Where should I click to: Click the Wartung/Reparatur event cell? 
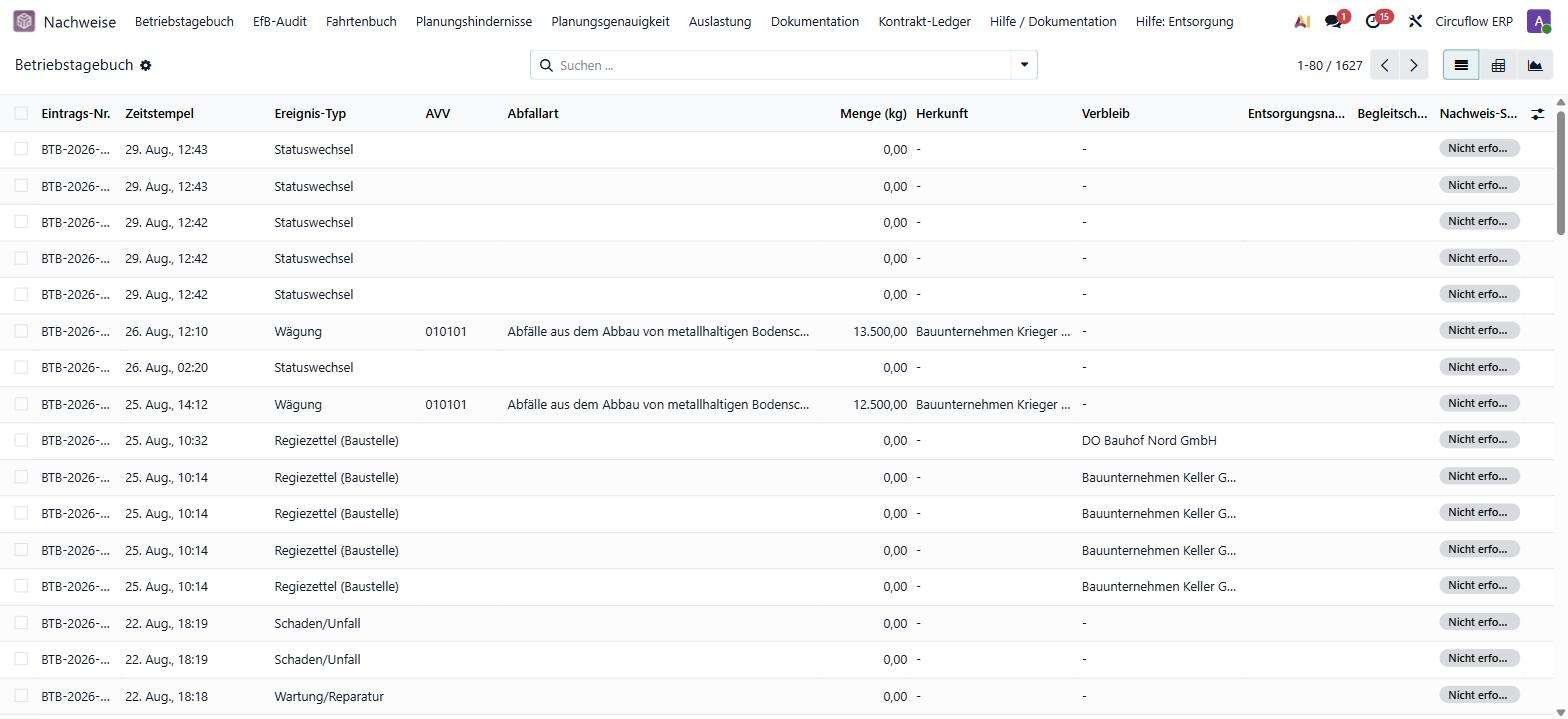(329, 696)
